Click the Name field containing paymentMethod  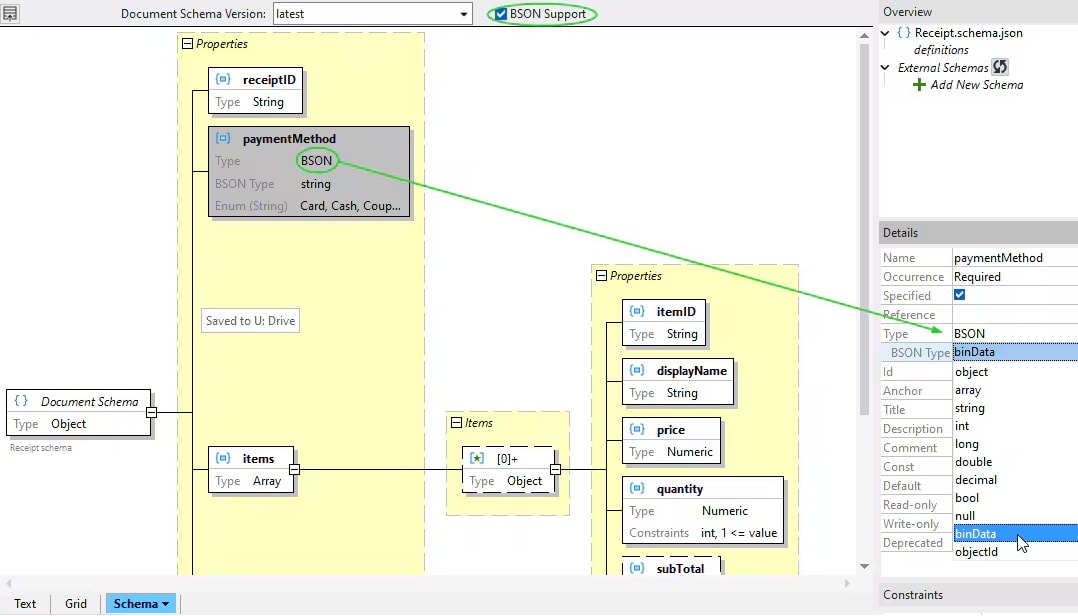tap(1010, 258)
